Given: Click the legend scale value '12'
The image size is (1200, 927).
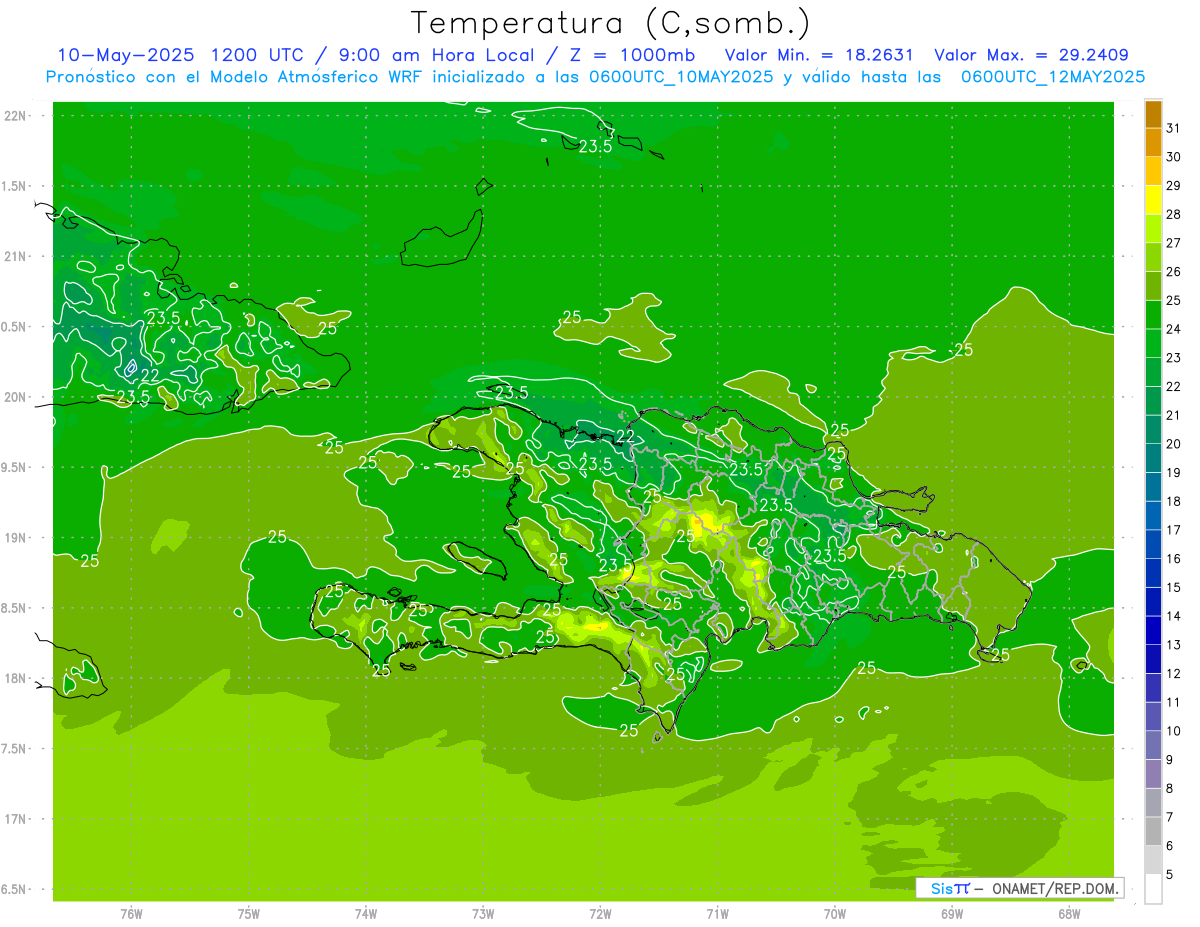Looking at the screenshot, I should tap(1174, 673).
